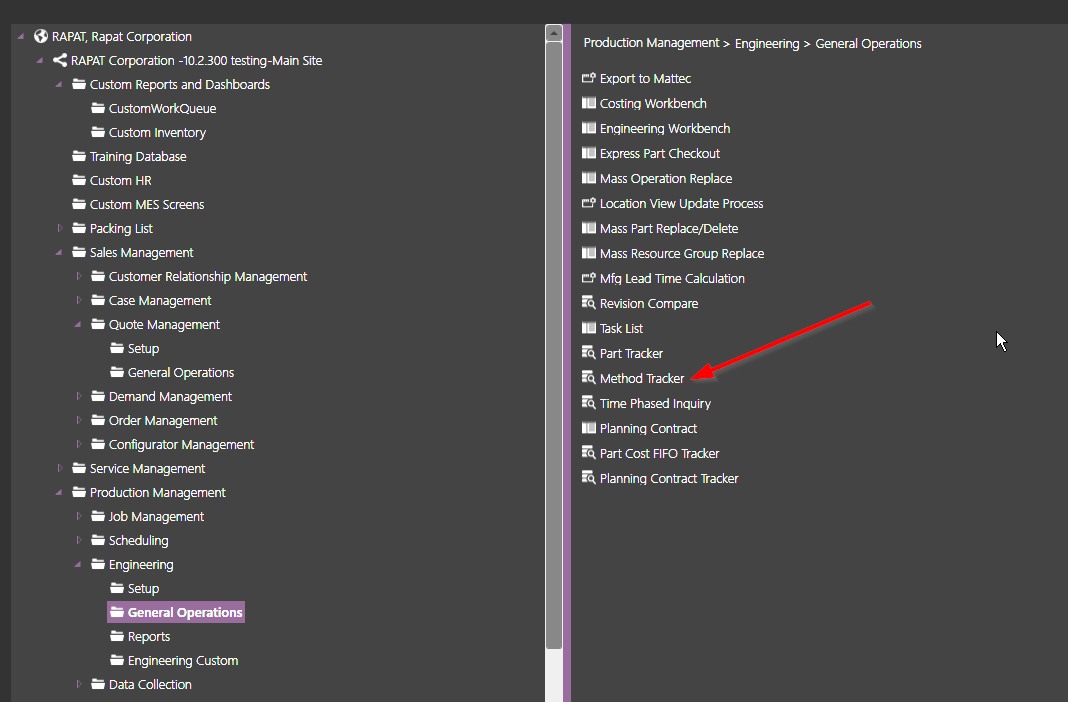Click the share icon next to RAPAT Corporation site
The height and width of the screenshot is (702, 1068).
click(60, 60)
